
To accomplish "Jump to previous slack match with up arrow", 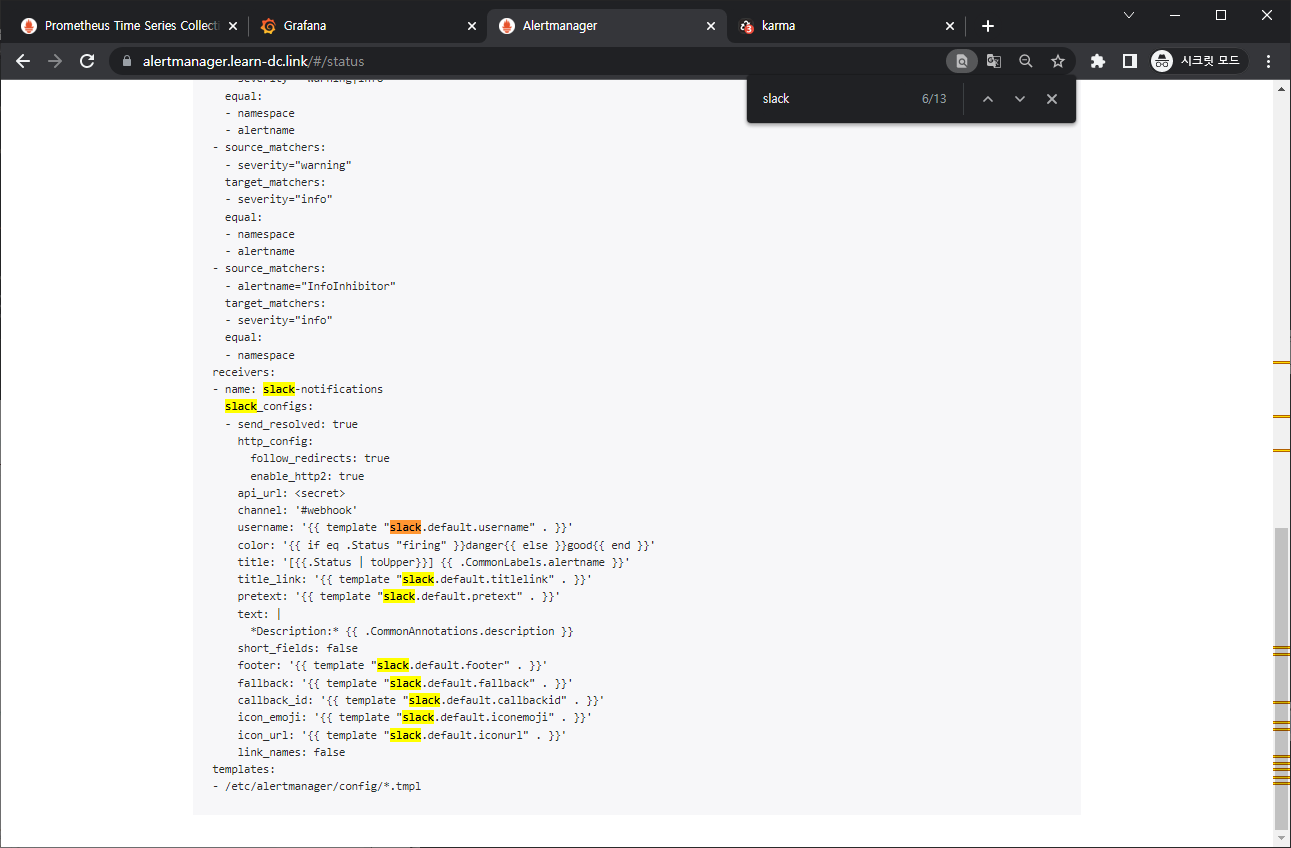I will 987,98.
